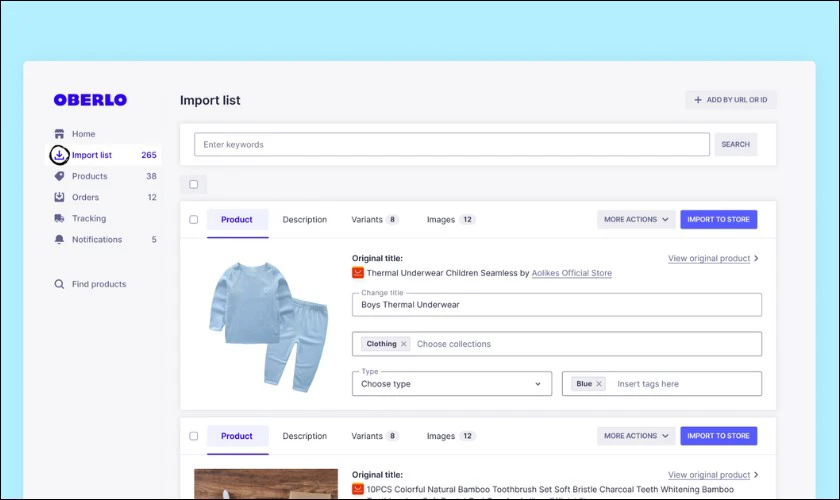Viewport: 840px width, 500px height.
Task: Remove the Blue tag chip
Action: tap(599, 384)
